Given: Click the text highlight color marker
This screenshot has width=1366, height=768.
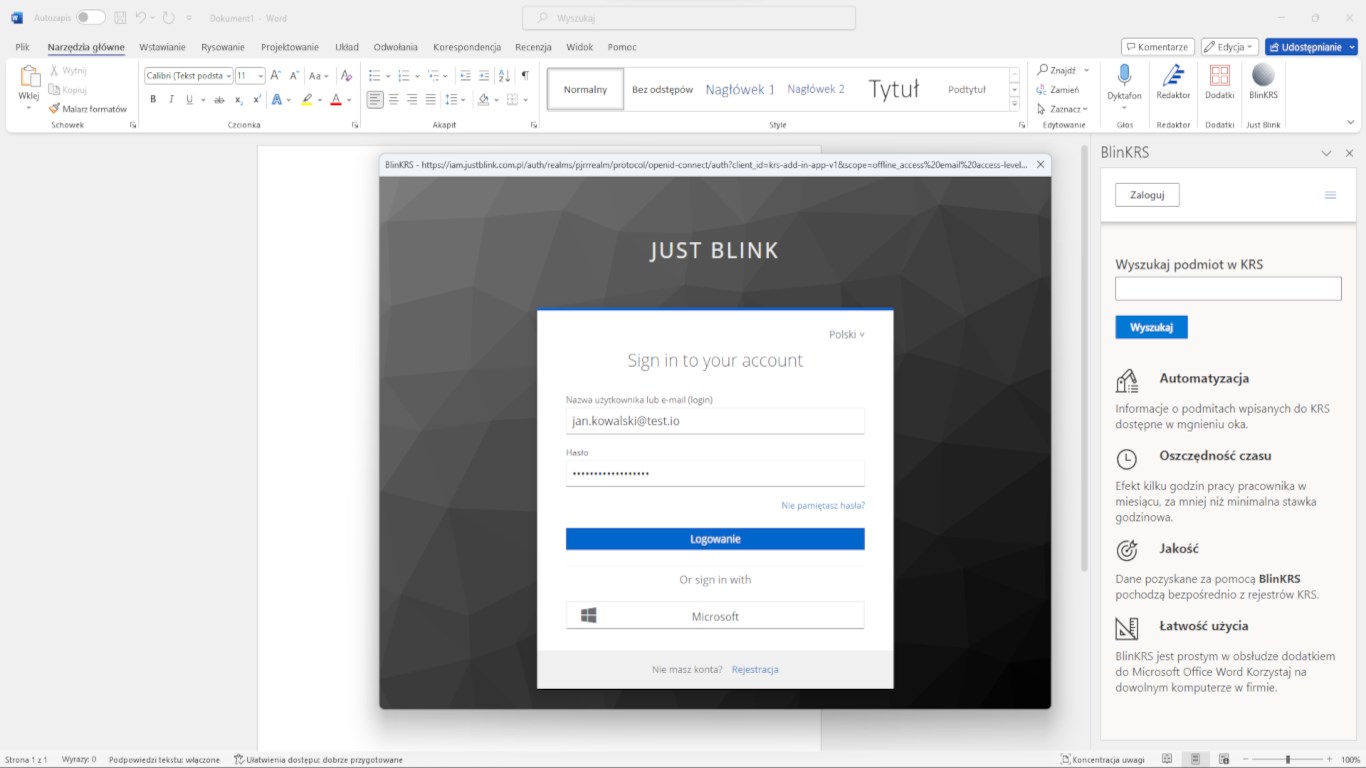Looking at the screenshot, I should [x=307, y=99].
